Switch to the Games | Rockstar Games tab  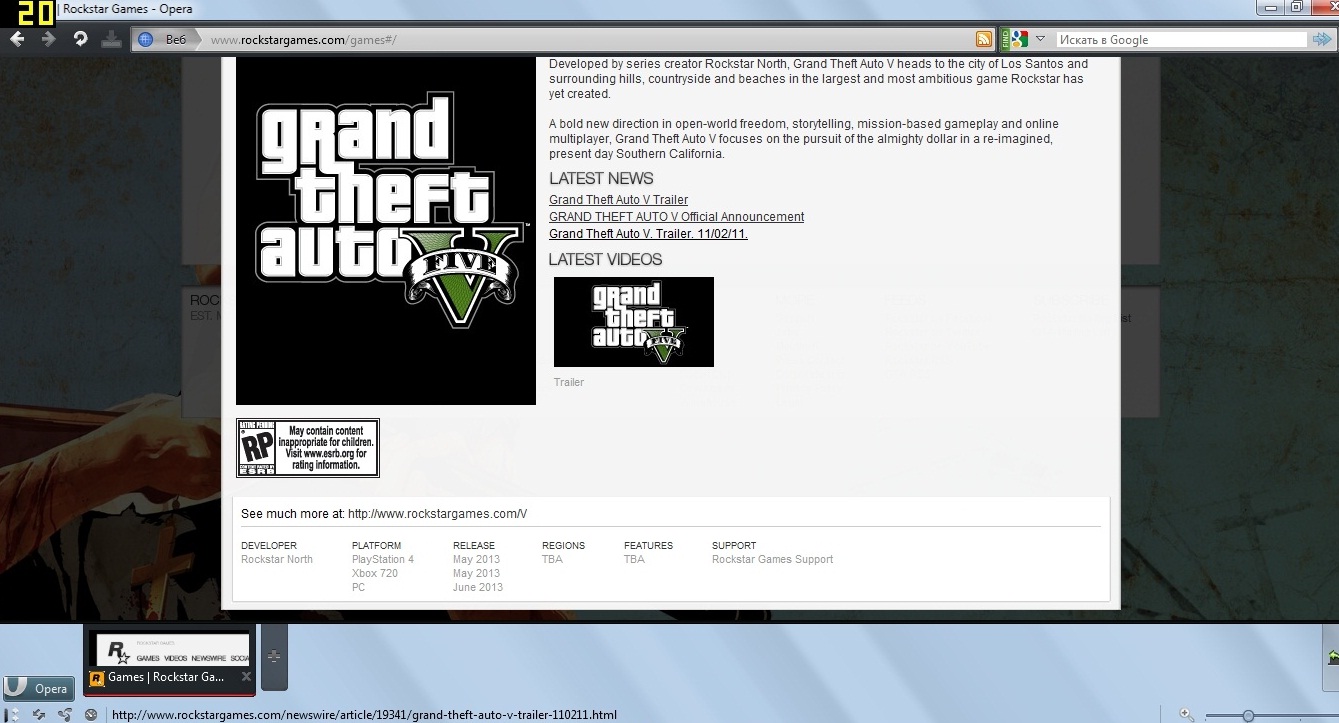point(169,660)
